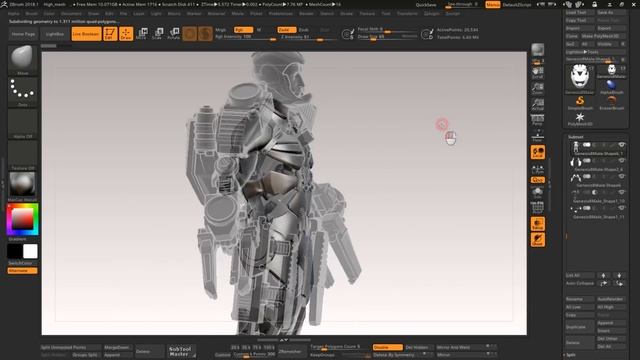The height and width of the screenshot is (360, 640).
Task: Open the SubTool Master plugin
Action: [180, 351]
